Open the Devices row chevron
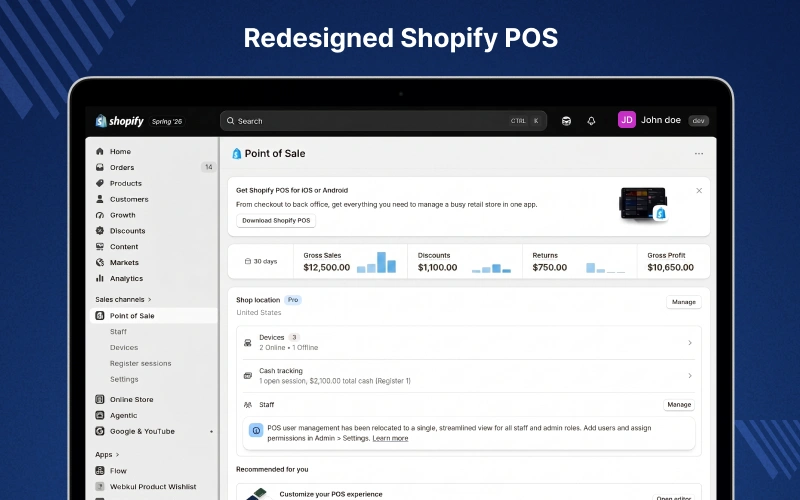Viewport: 800px width, 500px height. click(690, 343)
